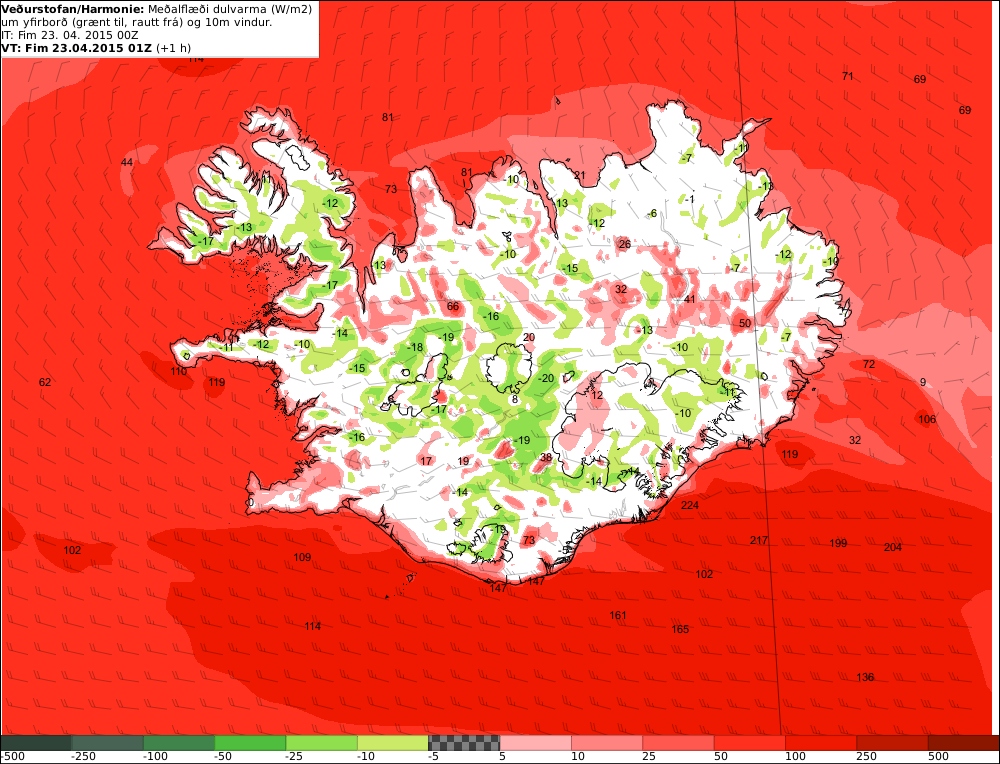
Task: Click the darkest green legend swatch above -500
Action: pyautogui.click(x=36, y=742)
